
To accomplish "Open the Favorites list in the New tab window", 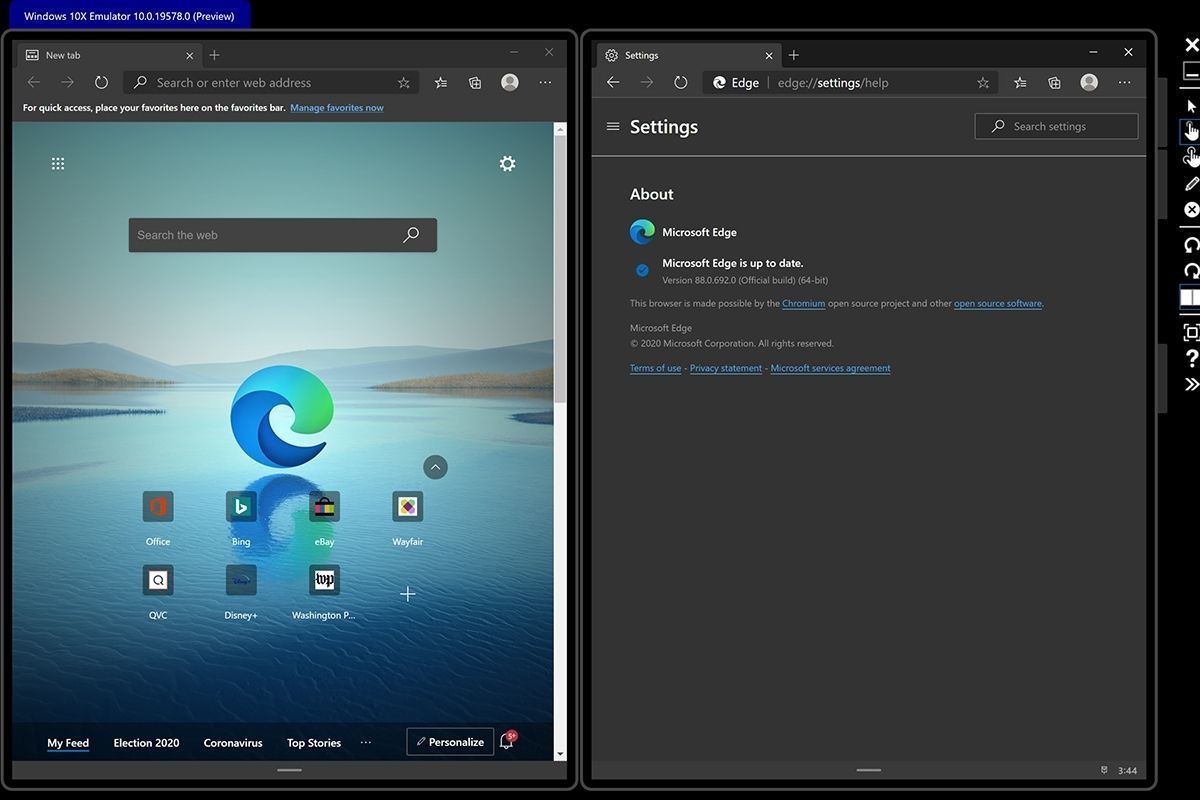I will click(x=440, y=83).
